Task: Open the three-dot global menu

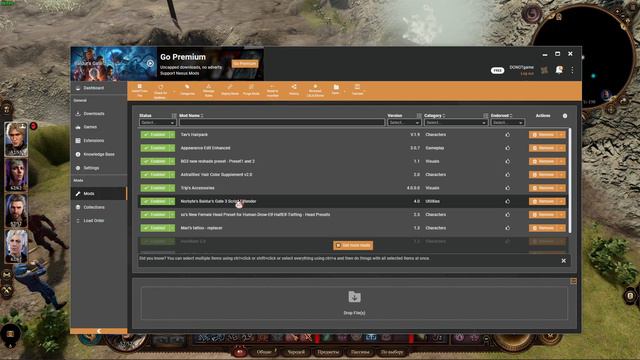Action: pyautogui.click(x=572, y=70)
